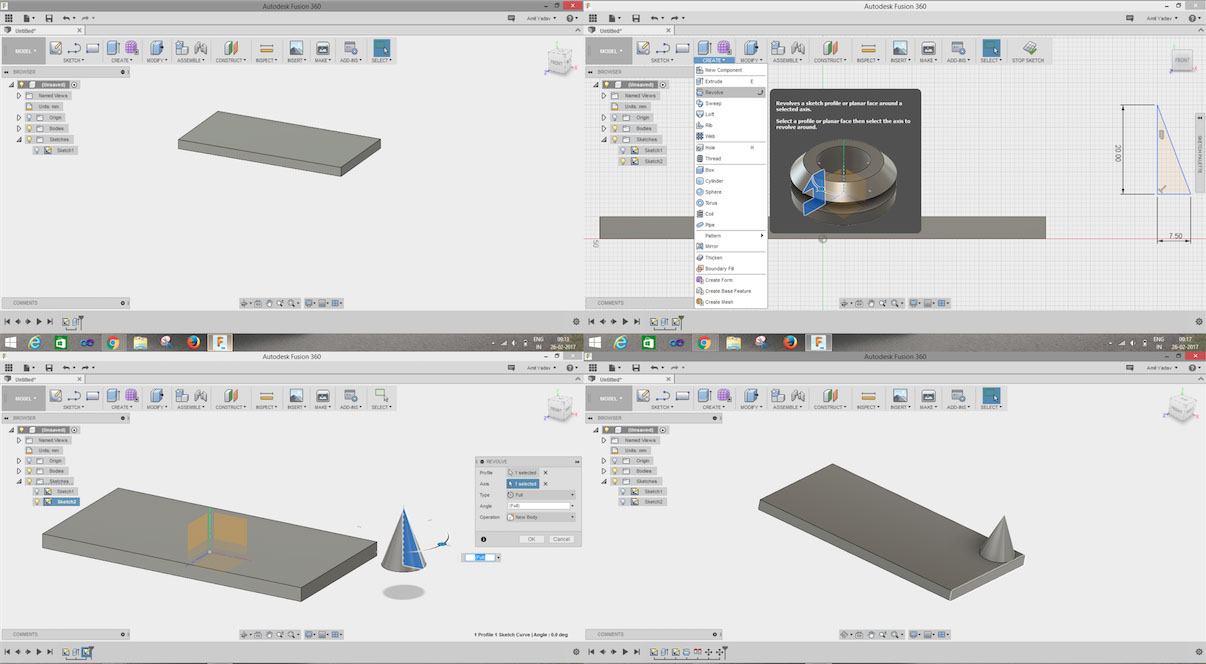The image size is (1206, 664).
Task: Click the Create Form icon in Create menu
Action: 698,280
